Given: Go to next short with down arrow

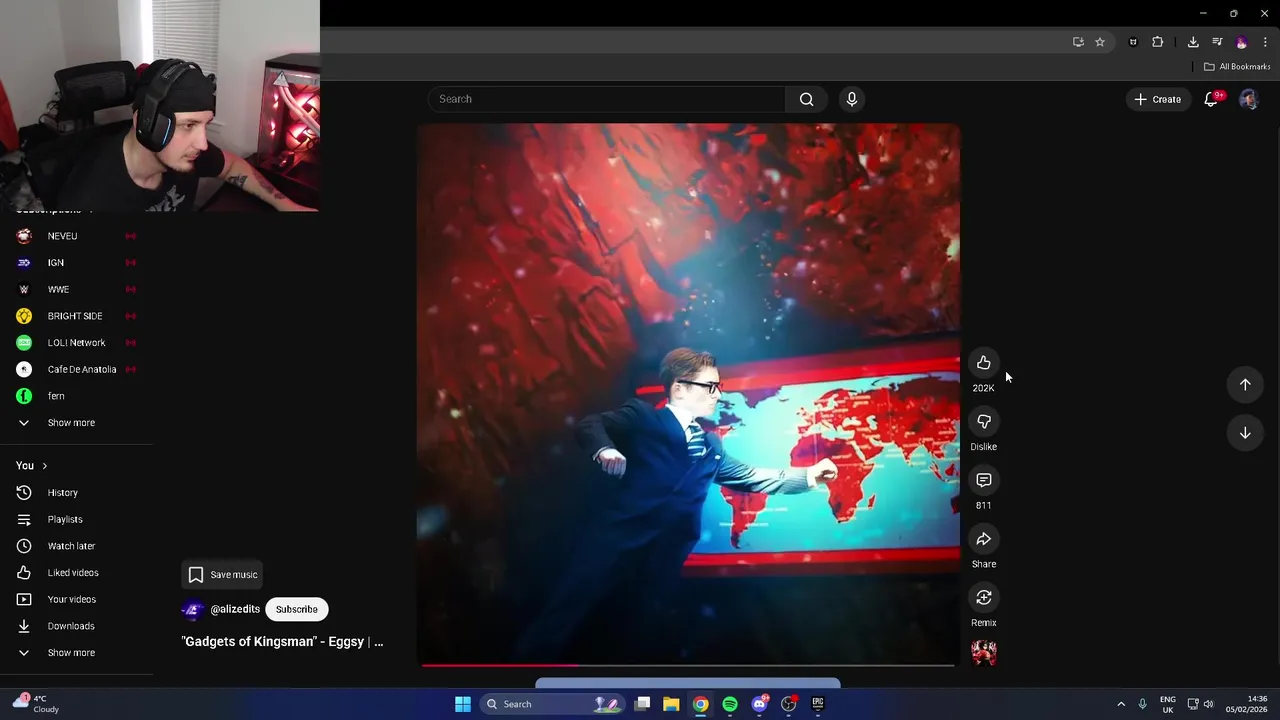Looking at the screenshot, I should point(1245,433).
